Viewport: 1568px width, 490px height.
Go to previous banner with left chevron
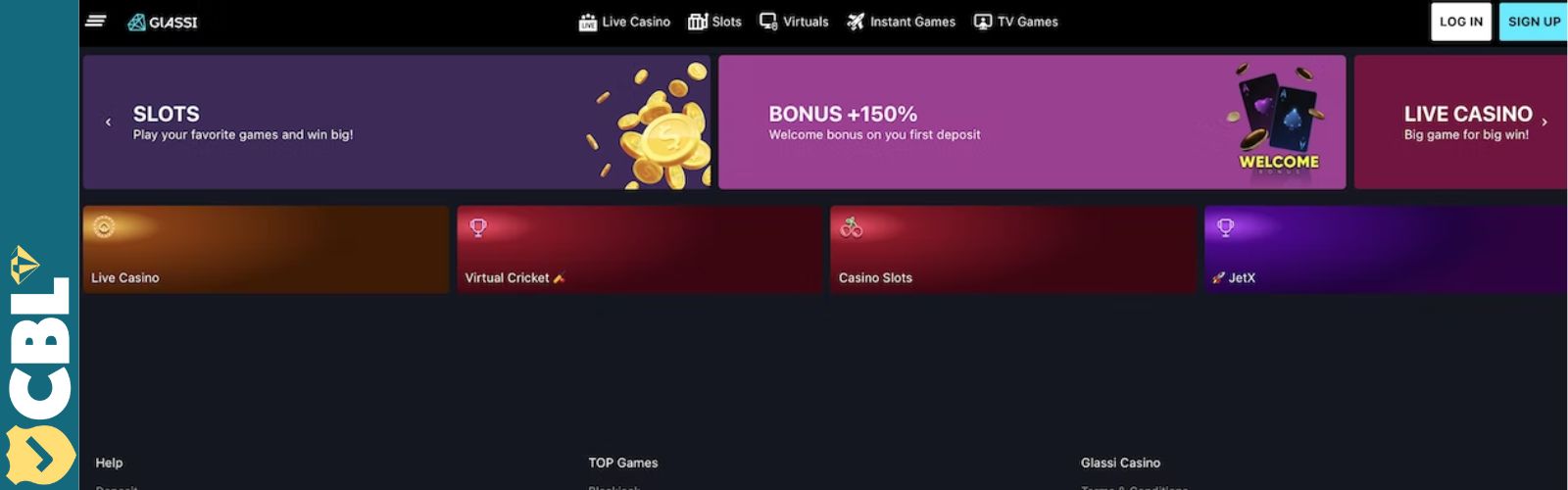pyautogui.click(x=108, y=122)
